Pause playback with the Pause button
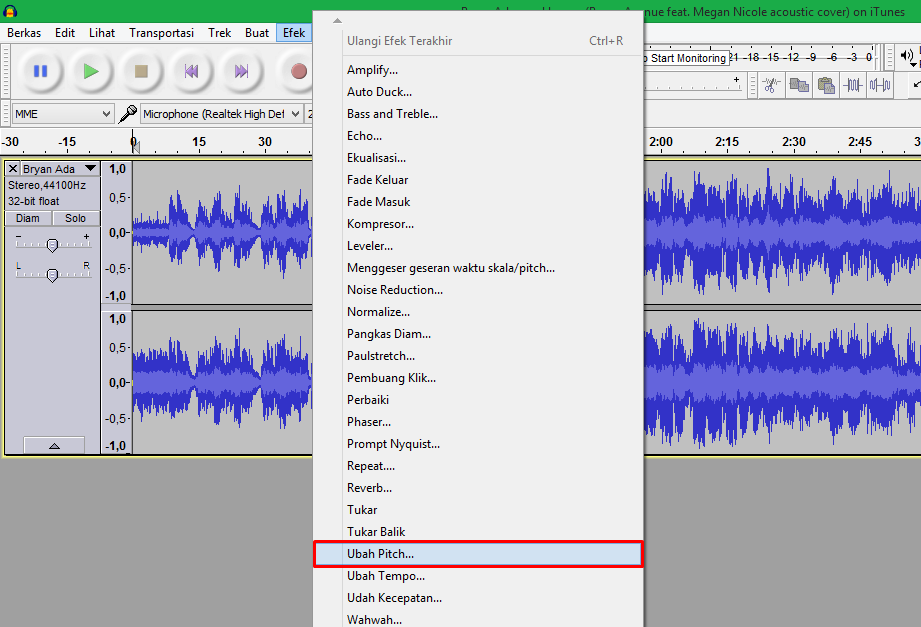This screenshot has width=921, height=627. tap(41, 71)
